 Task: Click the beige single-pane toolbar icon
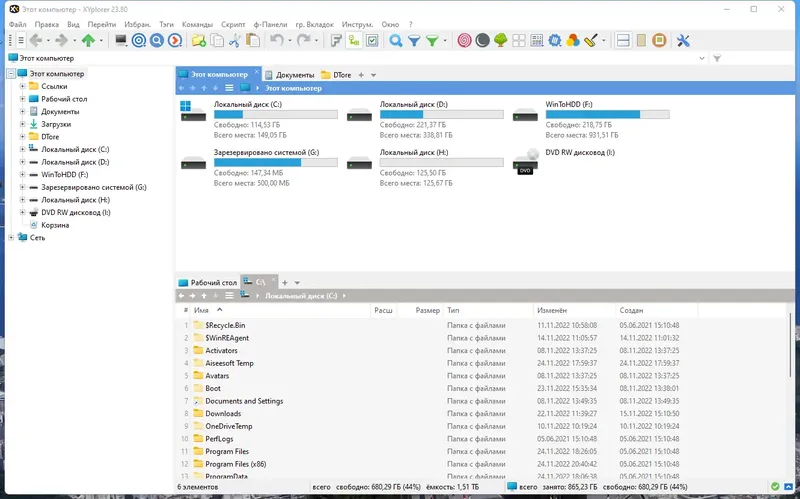(641, 40)
